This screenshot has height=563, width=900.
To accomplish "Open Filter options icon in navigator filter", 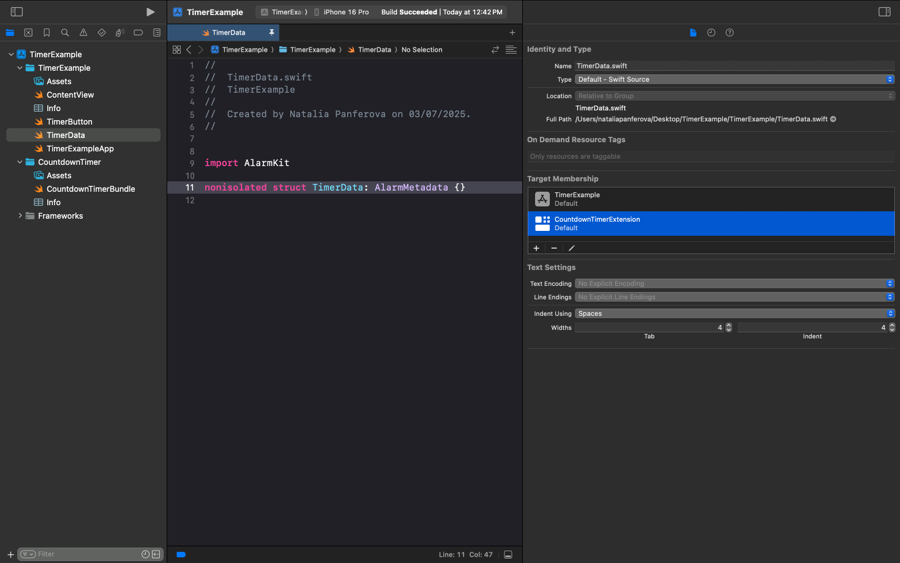I will (x=28, y=554).
